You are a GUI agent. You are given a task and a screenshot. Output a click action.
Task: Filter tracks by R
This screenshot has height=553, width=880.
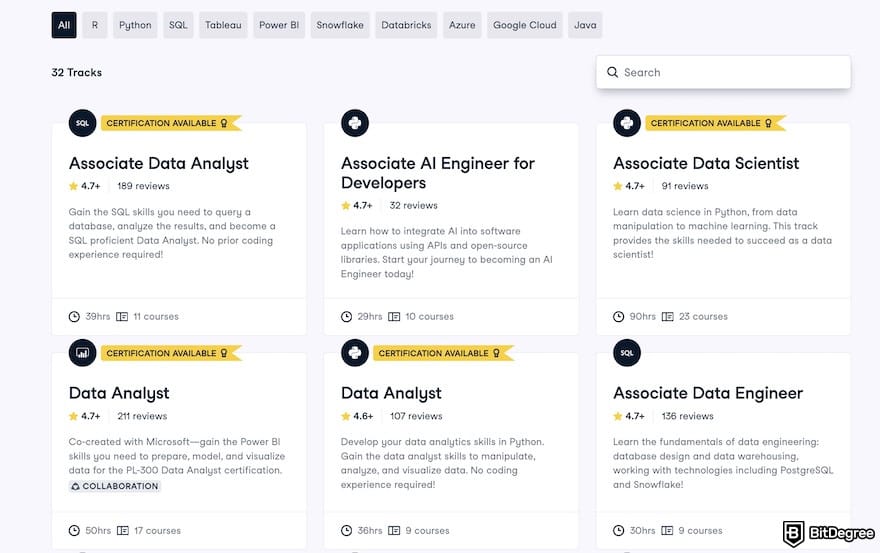[95, 25]
